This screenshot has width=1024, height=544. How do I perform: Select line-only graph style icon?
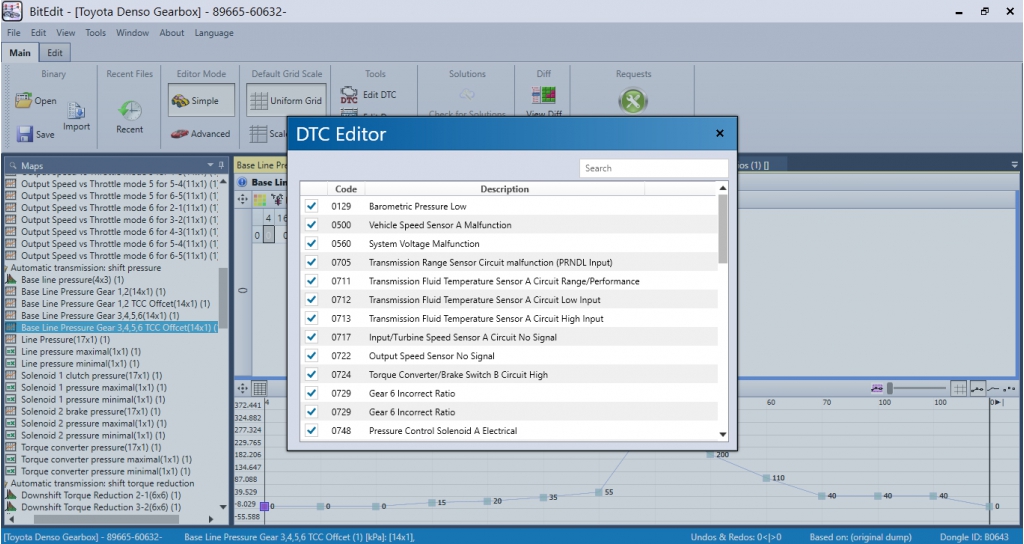[993, 389]
